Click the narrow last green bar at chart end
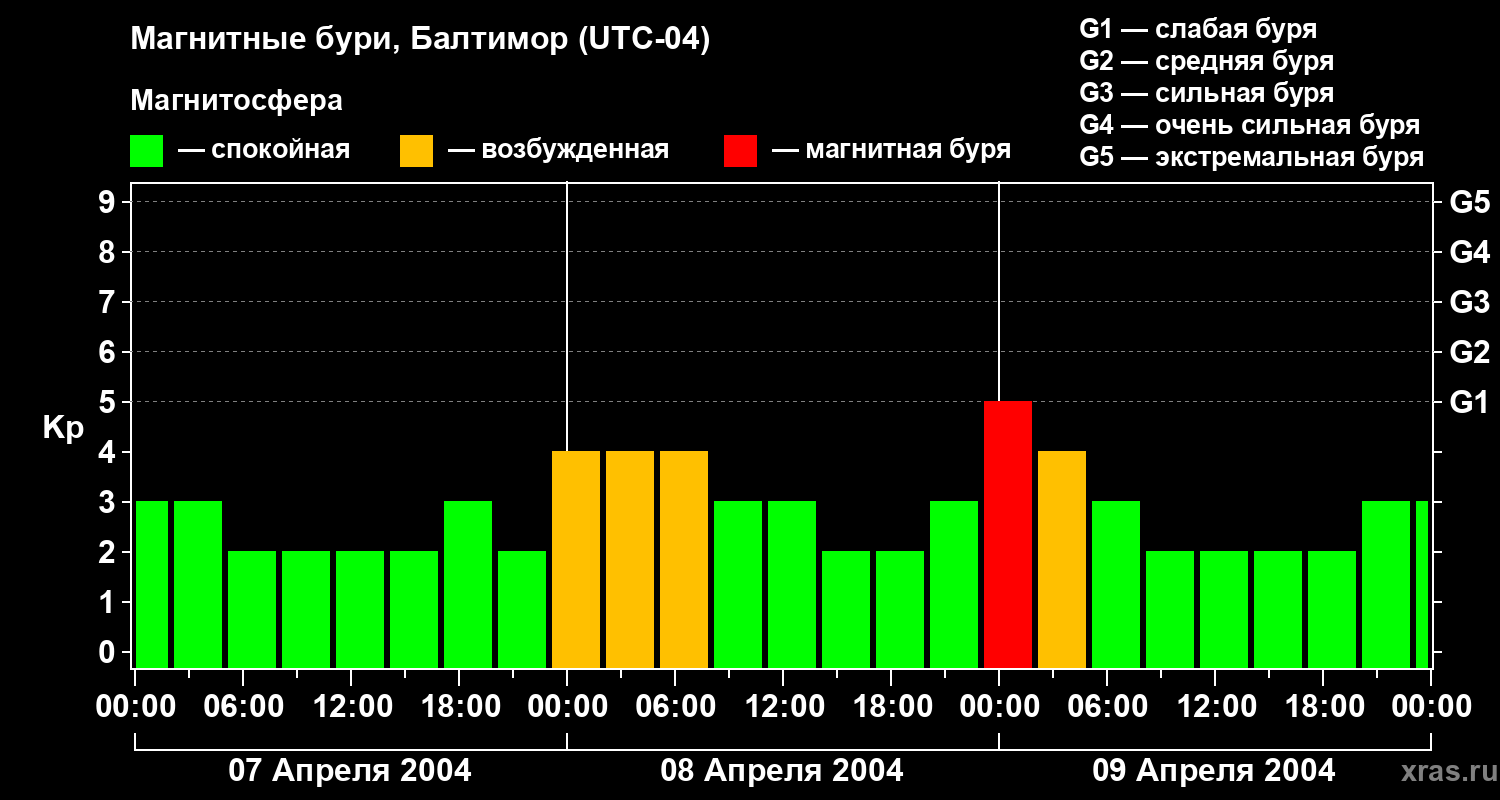 pyautogui.click(x=1422, y=584)
